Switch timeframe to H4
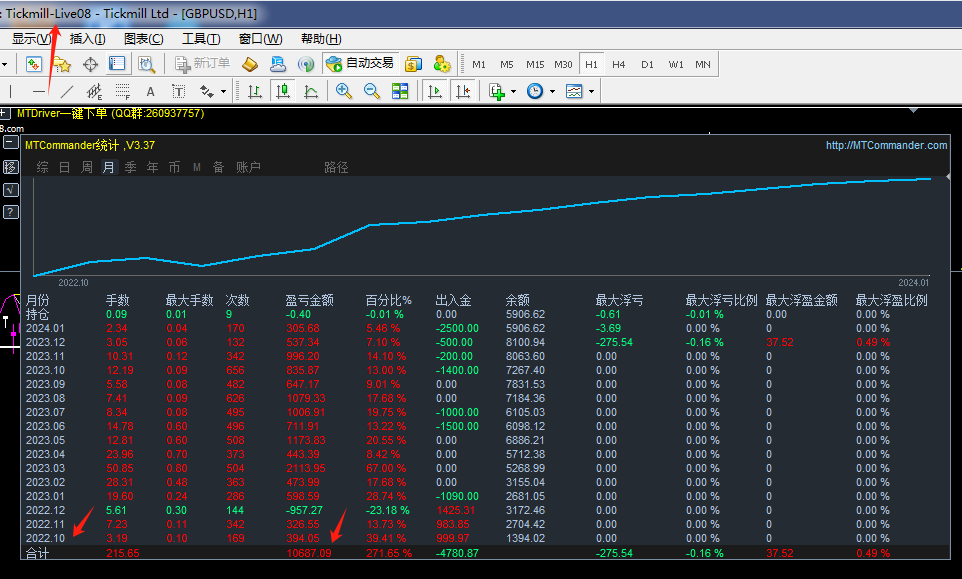962x579 pixels. [x=618, y=64]
